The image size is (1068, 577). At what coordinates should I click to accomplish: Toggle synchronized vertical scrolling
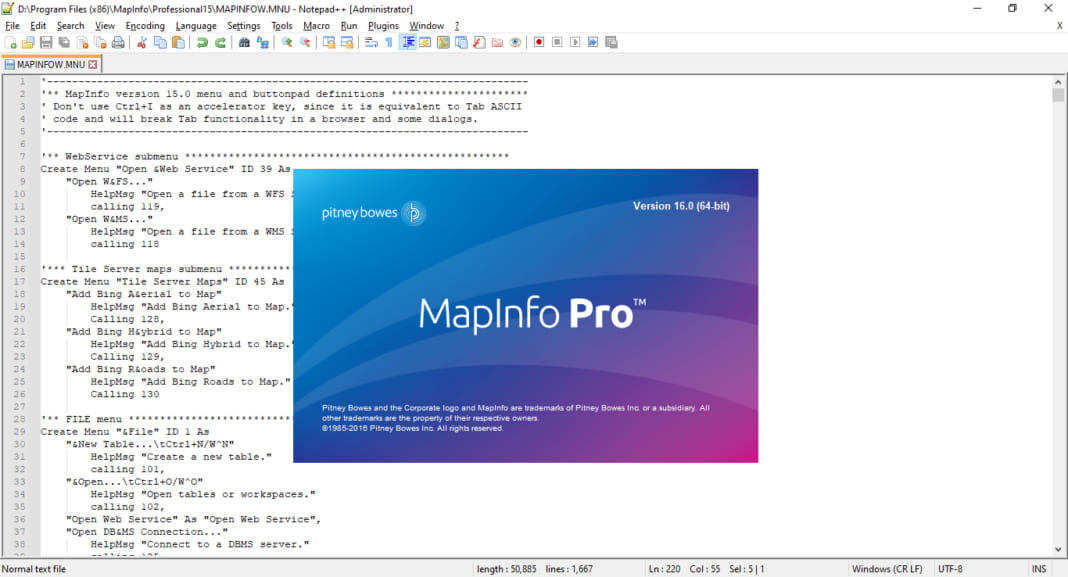click(329, 42)
